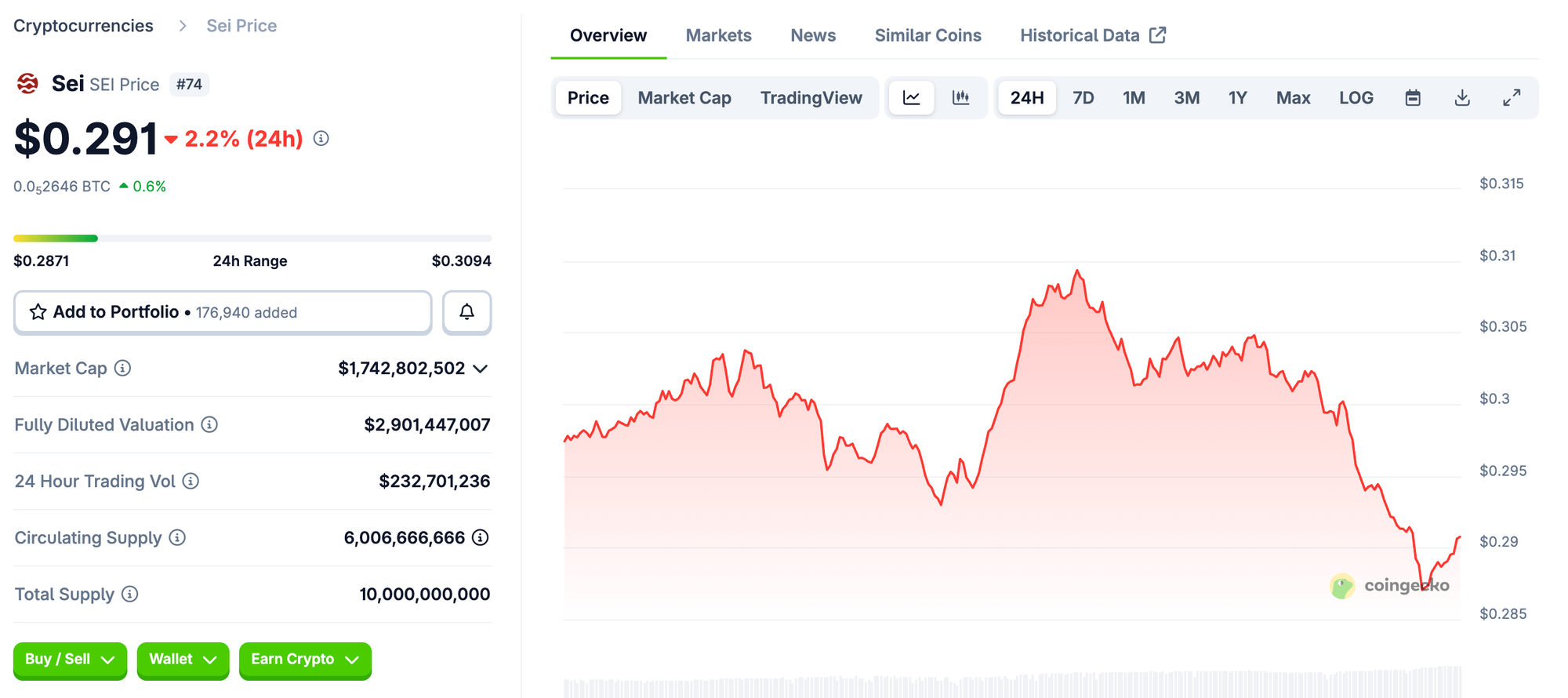The height and width of the screenshot is (698, 1568).
Task: Show Total Supply info icon
Action: pyautogui.click(x=130, y=594)
